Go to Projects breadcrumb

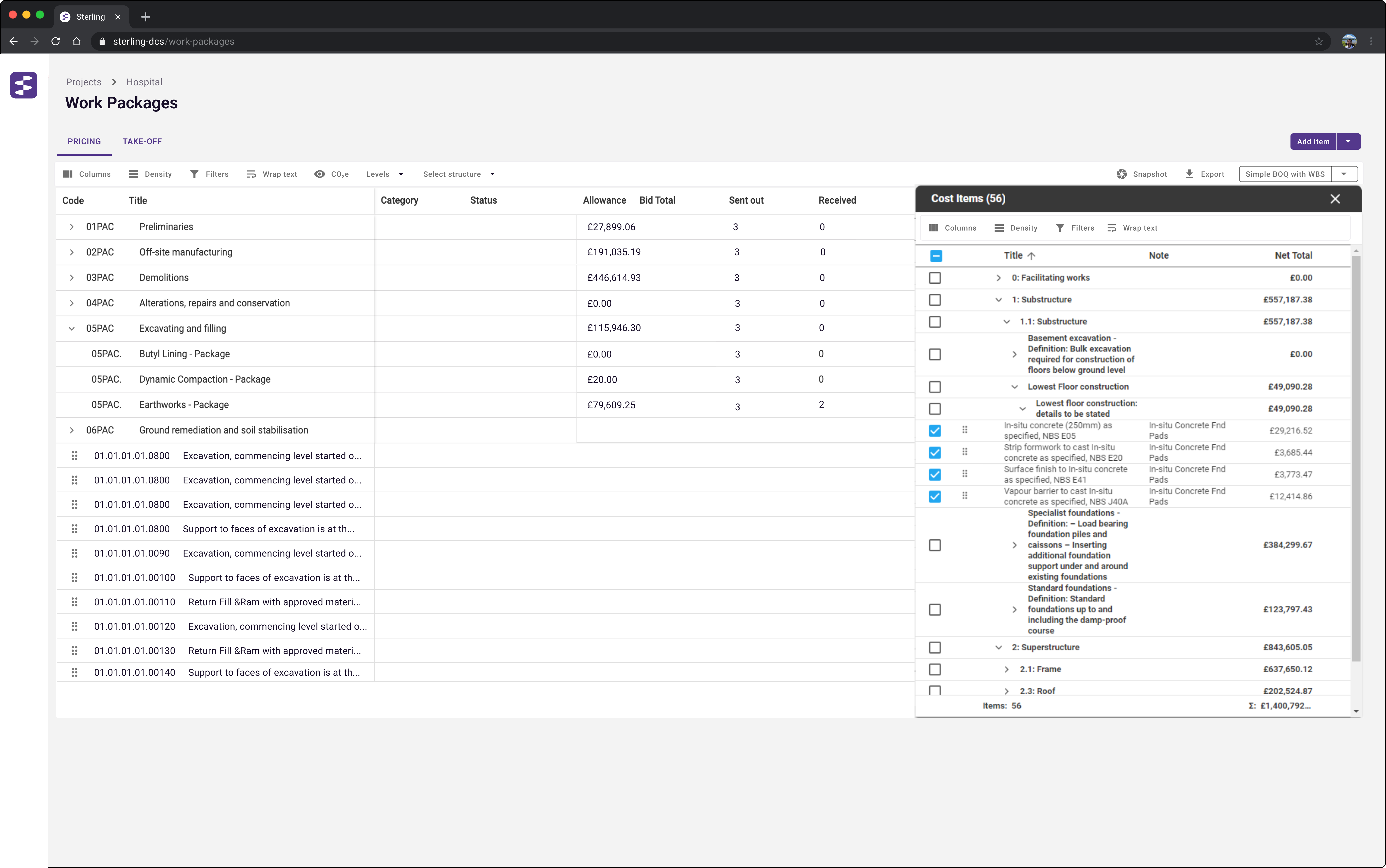[x=83, y=82]
